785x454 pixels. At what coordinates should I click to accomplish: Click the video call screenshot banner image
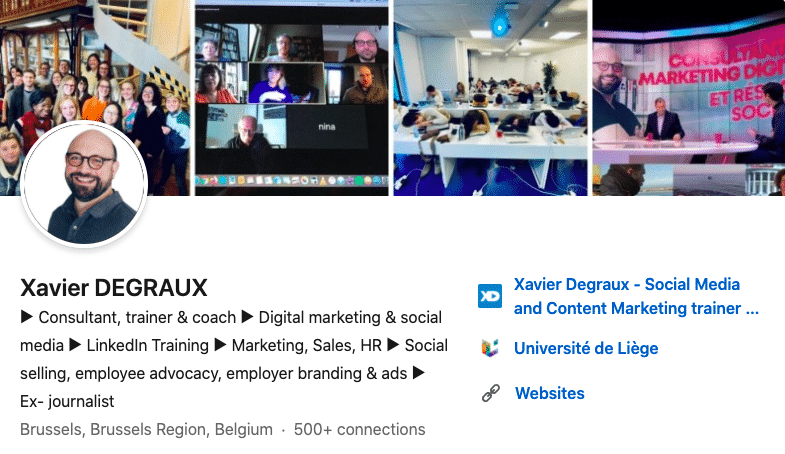(291, 98)
